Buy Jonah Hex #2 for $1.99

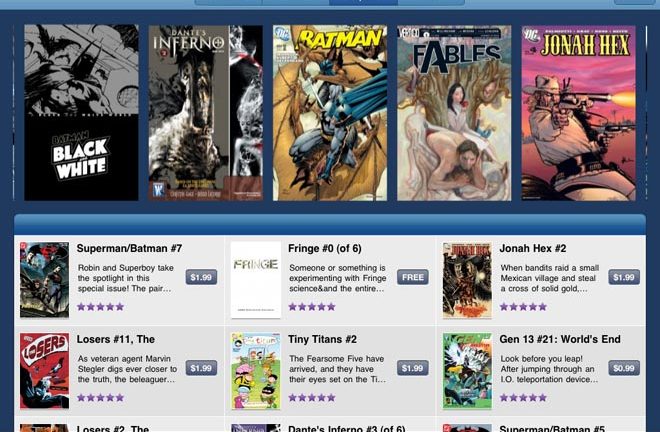click(624, 277)
